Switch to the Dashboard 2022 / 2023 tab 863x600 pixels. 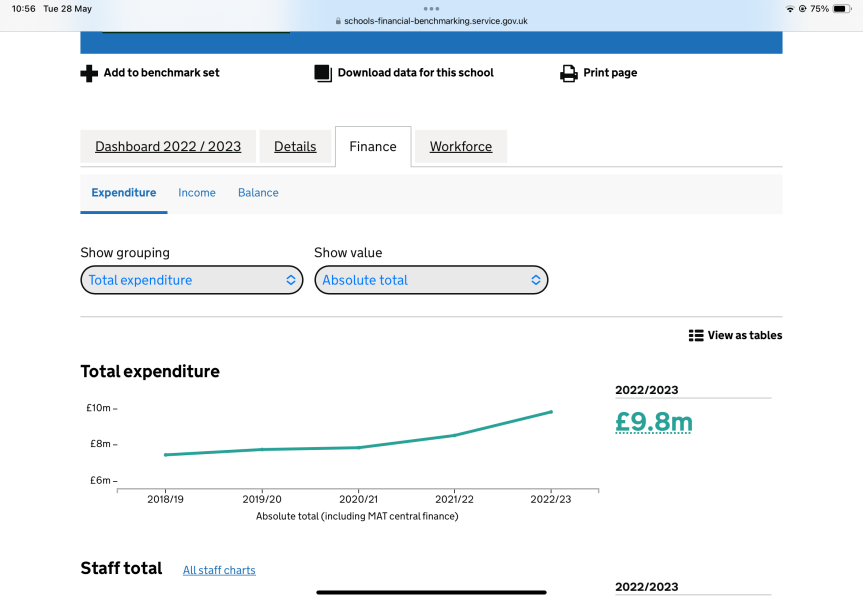pos(168,146)
